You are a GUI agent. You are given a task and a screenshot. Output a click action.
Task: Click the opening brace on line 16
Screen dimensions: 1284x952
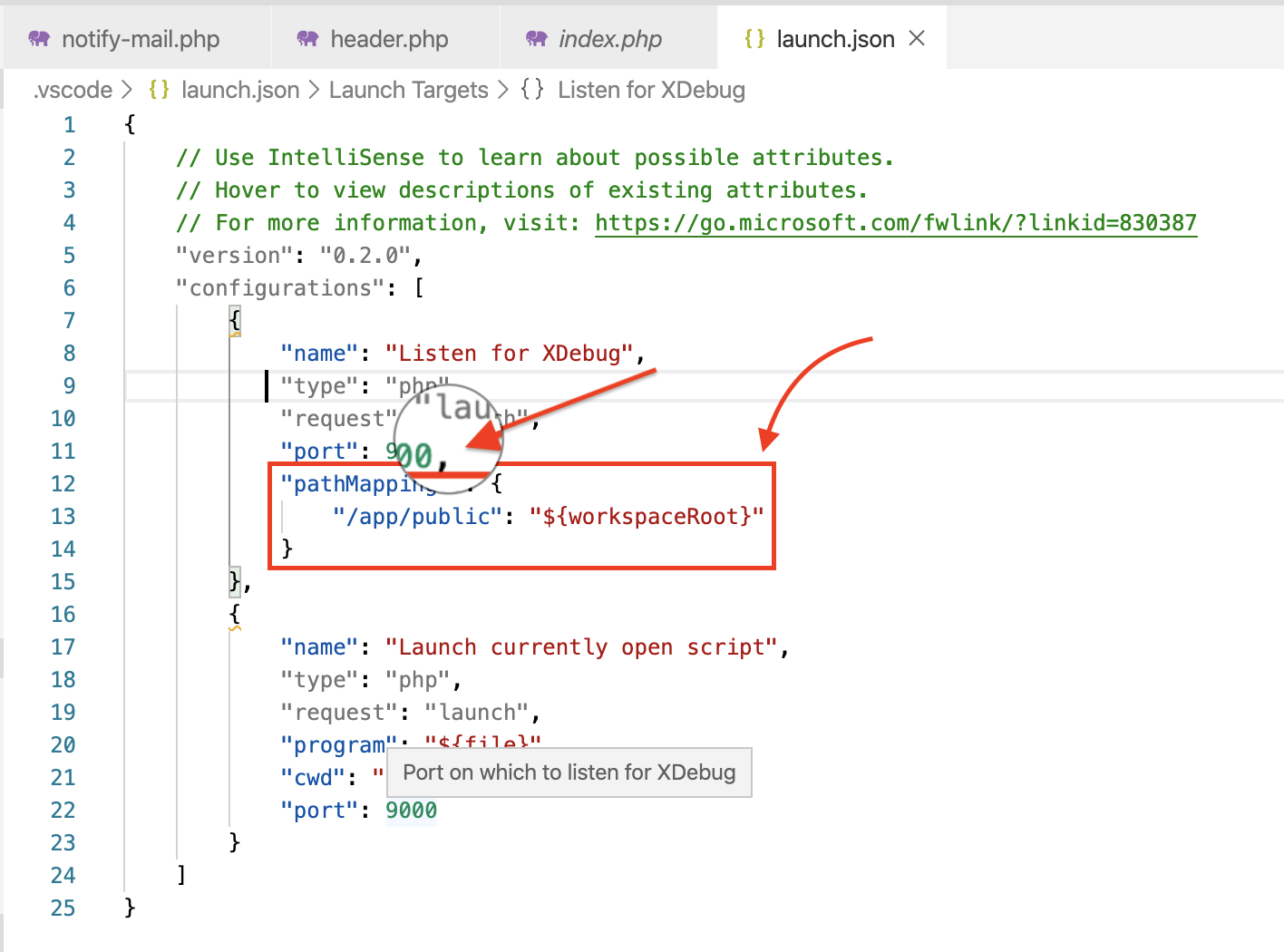[235, 615]
